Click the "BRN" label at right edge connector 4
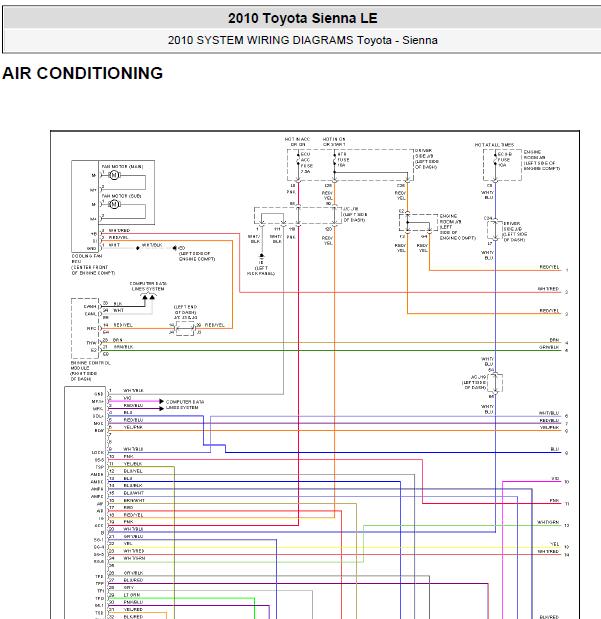 pyautogui.click(x=554, y=340)
